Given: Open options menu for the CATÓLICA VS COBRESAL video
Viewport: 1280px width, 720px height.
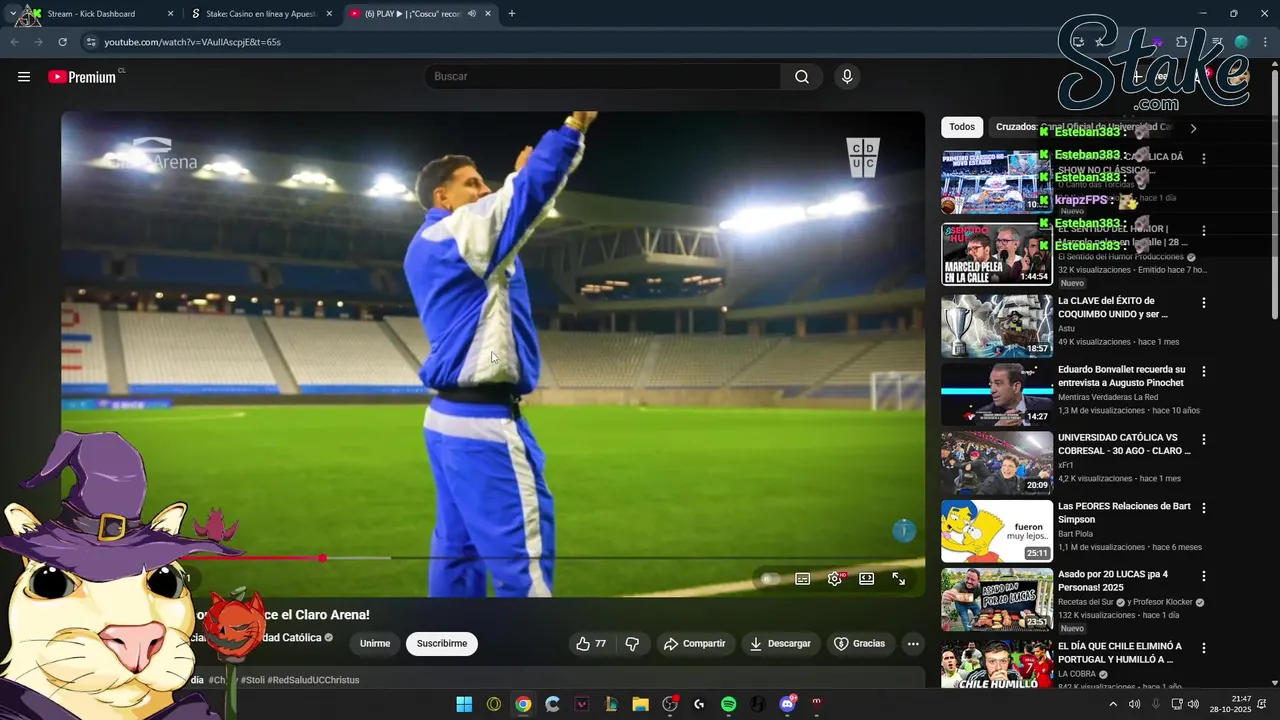Looking at the screenshot, I should click(1204, 440).
